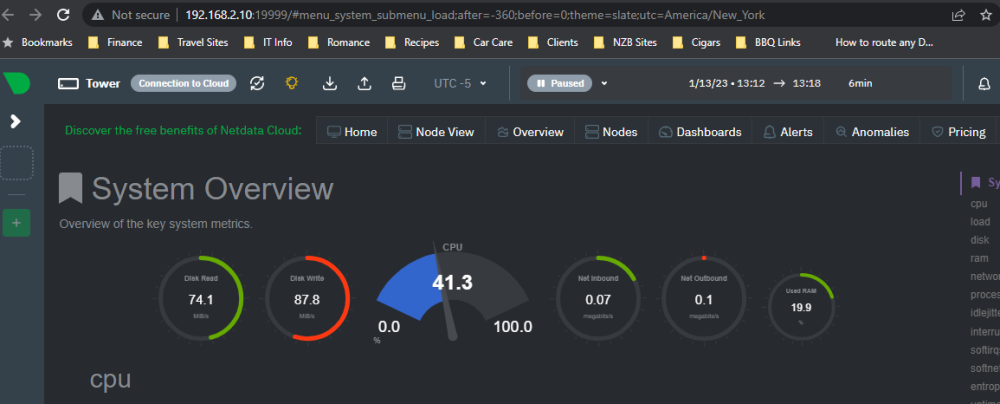1000x404 pixels.
Task: Open Connection to Cloud badge
Action: point(184,84)
